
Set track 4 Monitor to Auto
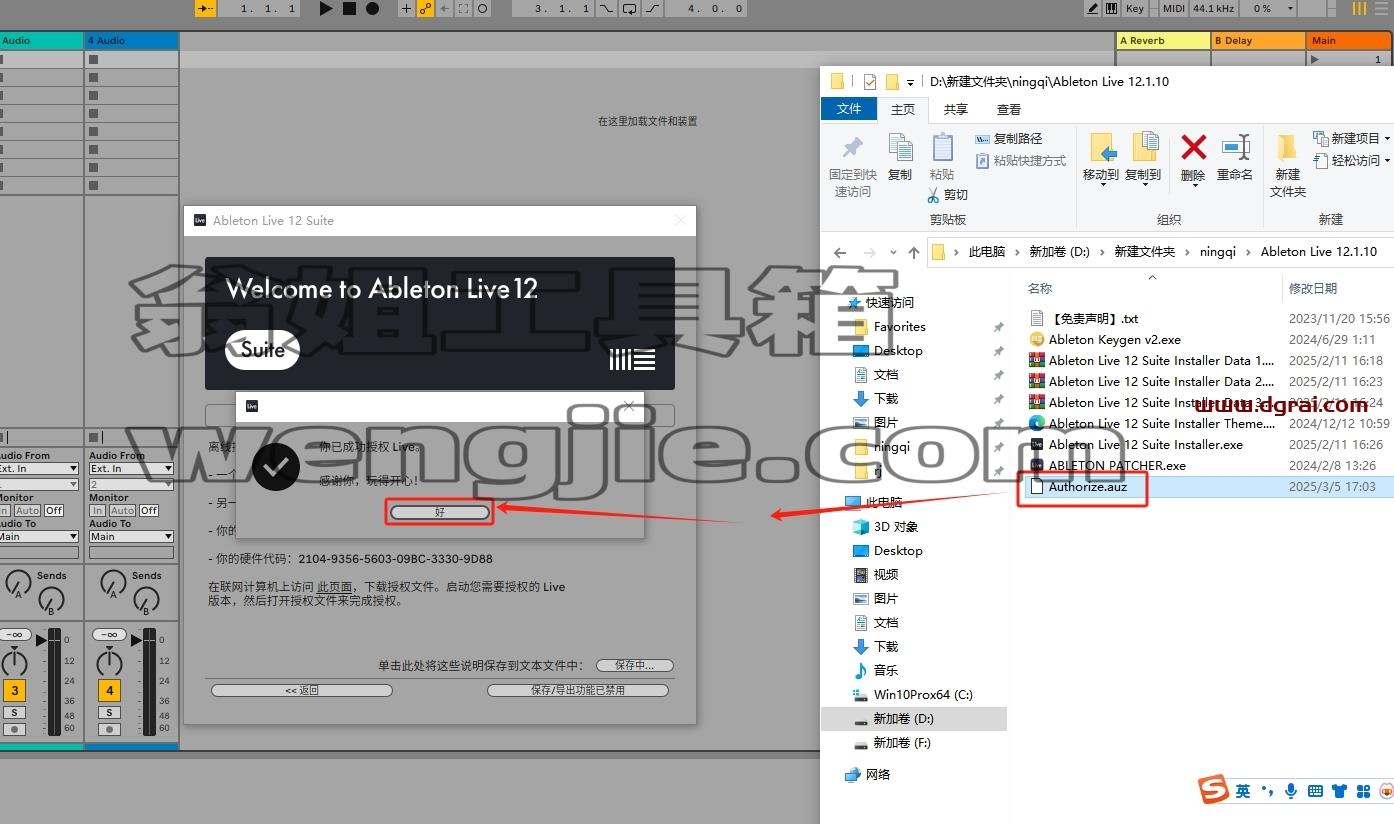(x=122, y=510)
